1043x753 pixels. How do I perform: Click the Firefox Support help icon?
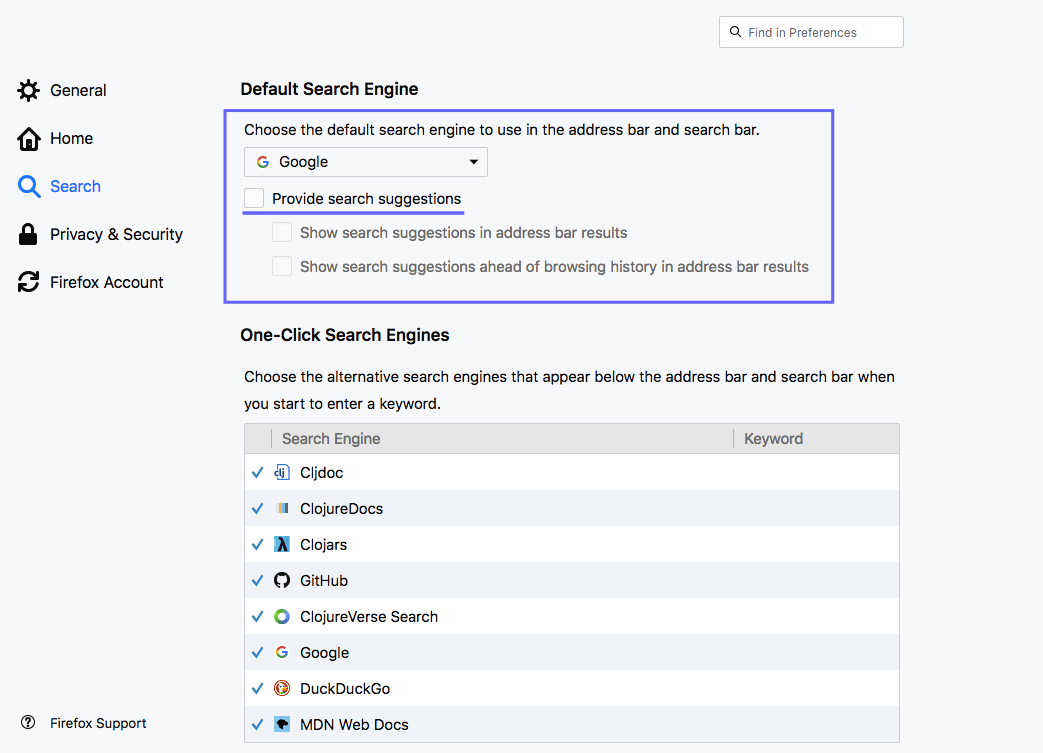(28, 722)
